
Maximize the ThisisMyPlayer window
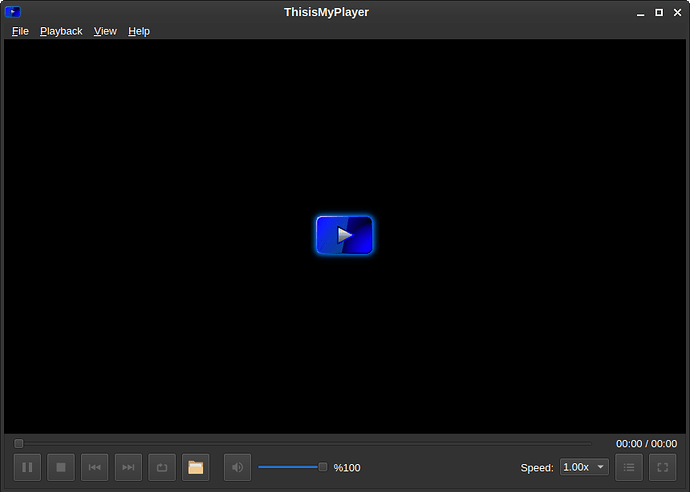[x=659, y=12]
